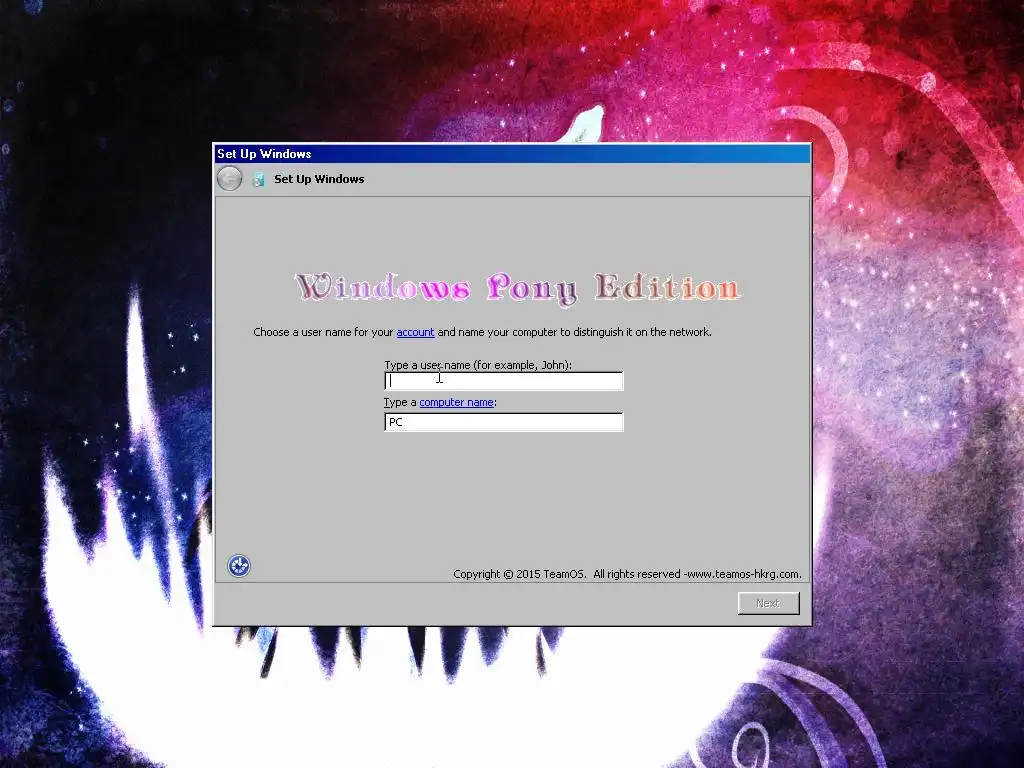This screenshot has height=768, width=1024.
Task: Click the Next button
Action: (769, 603)
